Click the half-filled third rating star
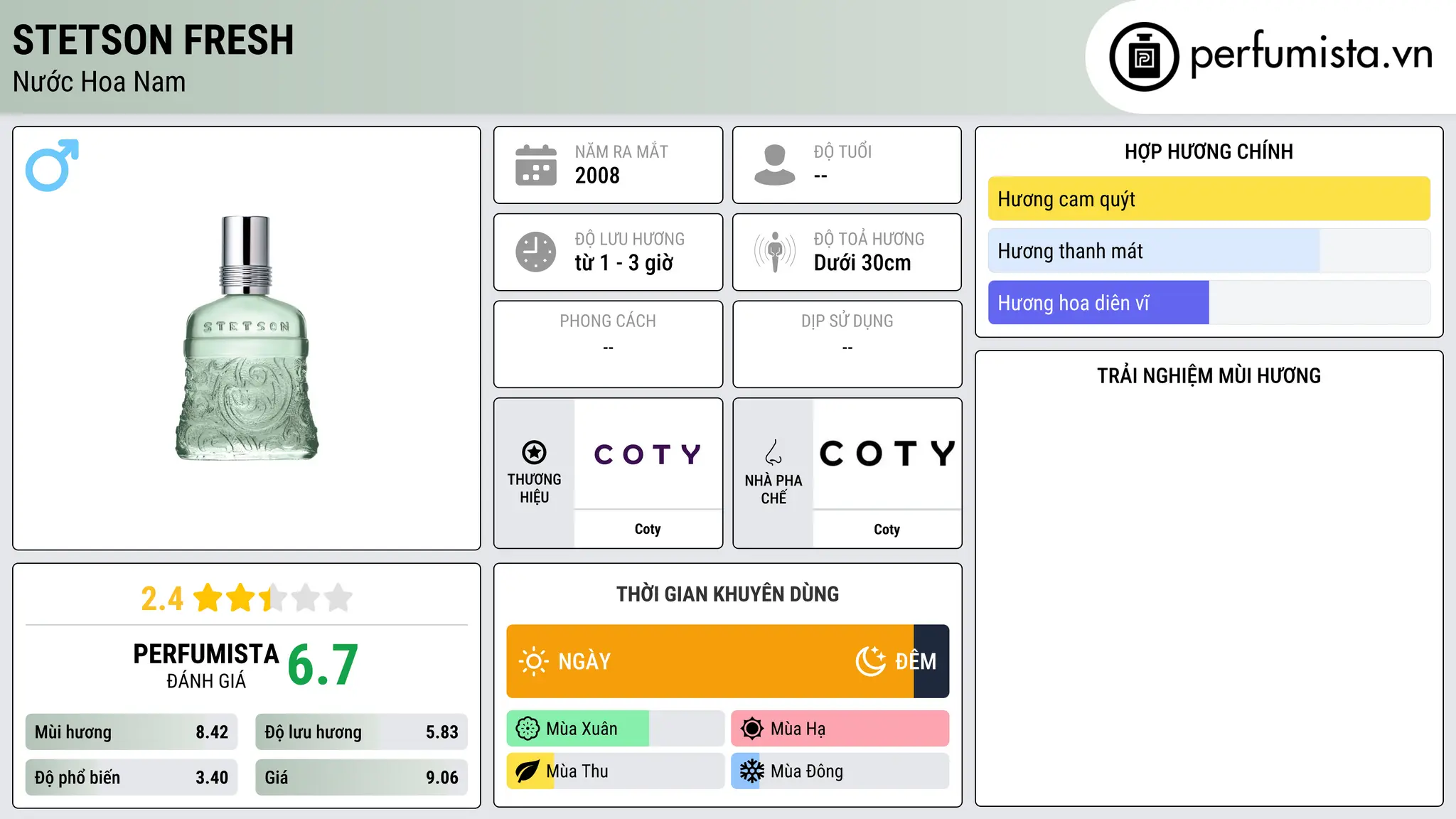1456x819 pixels. click(273, 598)
